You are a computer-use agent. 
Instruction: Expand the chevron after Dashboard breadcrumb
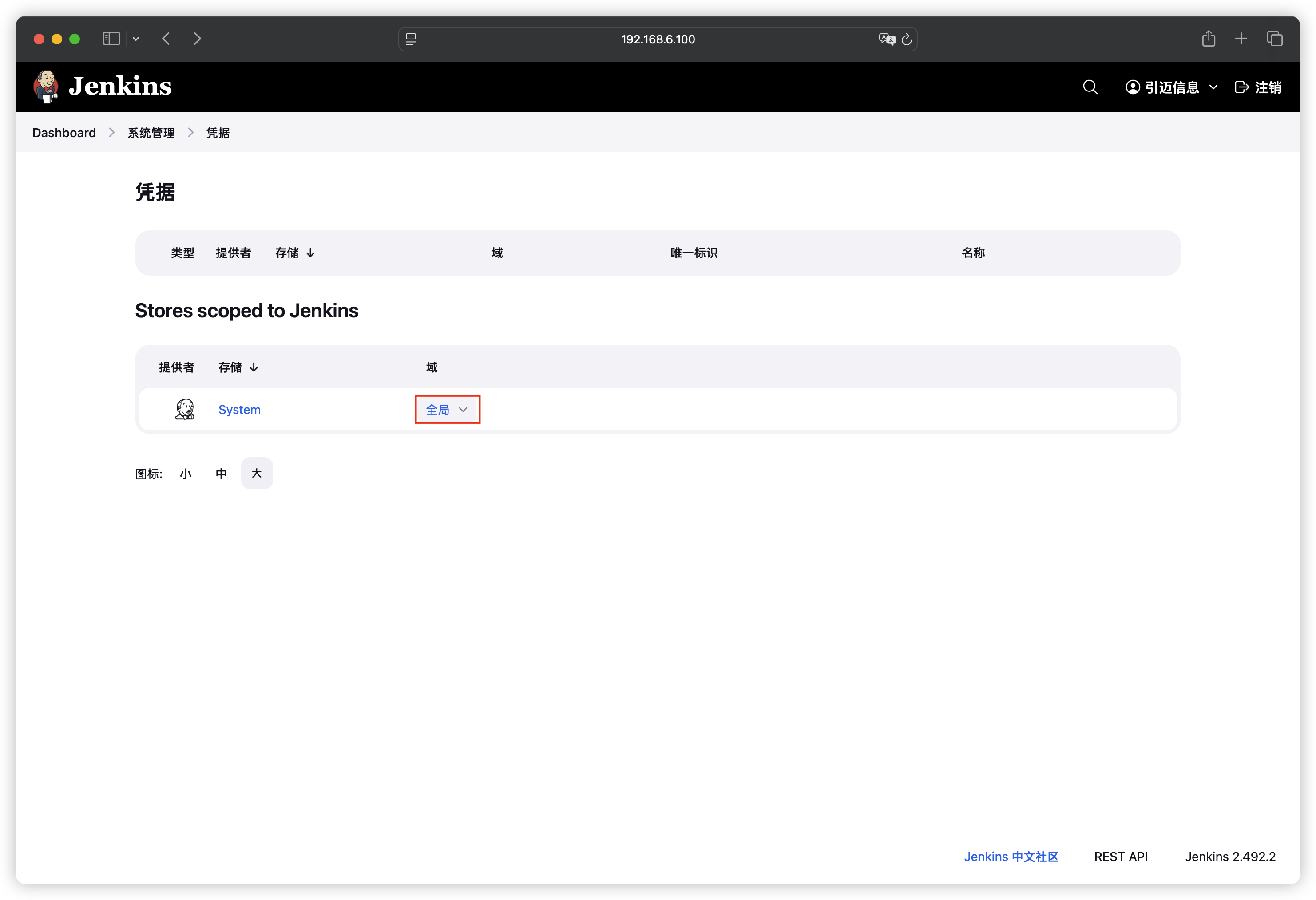111,132
